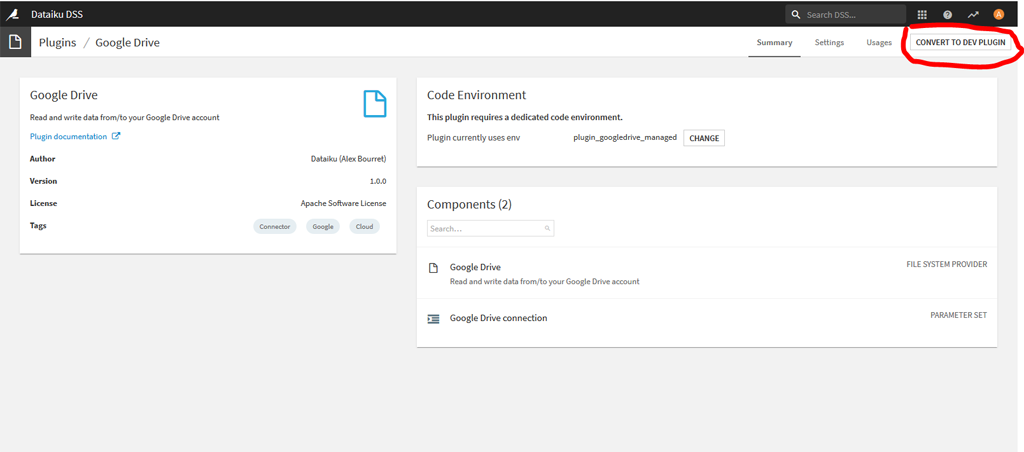Viewport: 1024px width, 452px height.
Task: Select the Connector tag
Action: [x=275, y=227]
